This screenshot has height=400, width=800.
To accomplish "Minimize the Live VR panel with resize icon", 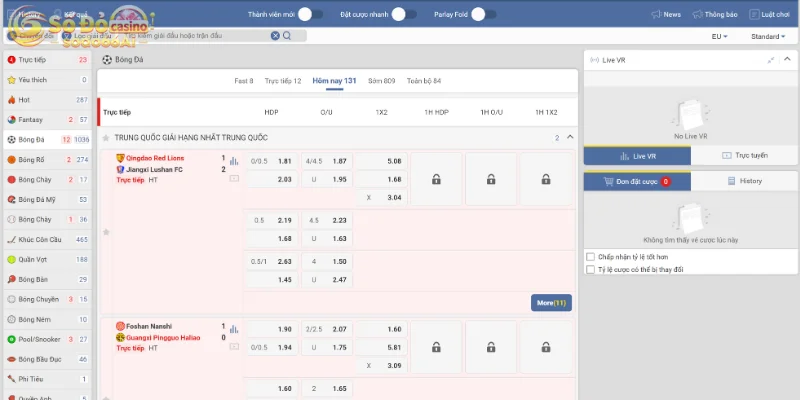I will pyautogui.click(x=770, y=60).
